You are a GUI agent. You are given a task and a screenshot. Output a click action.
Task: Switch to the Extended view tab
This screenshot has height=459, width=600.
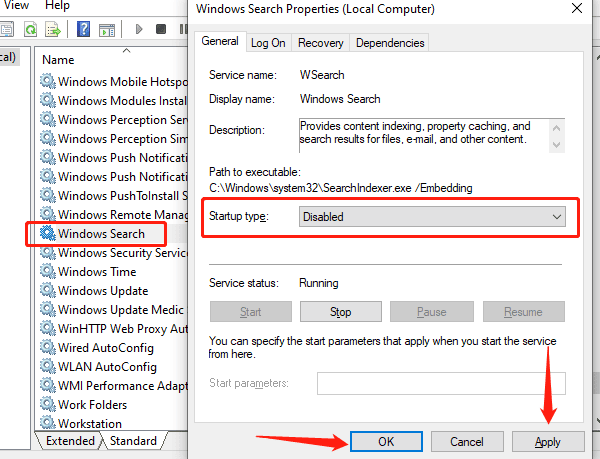(x=70, y=441)
